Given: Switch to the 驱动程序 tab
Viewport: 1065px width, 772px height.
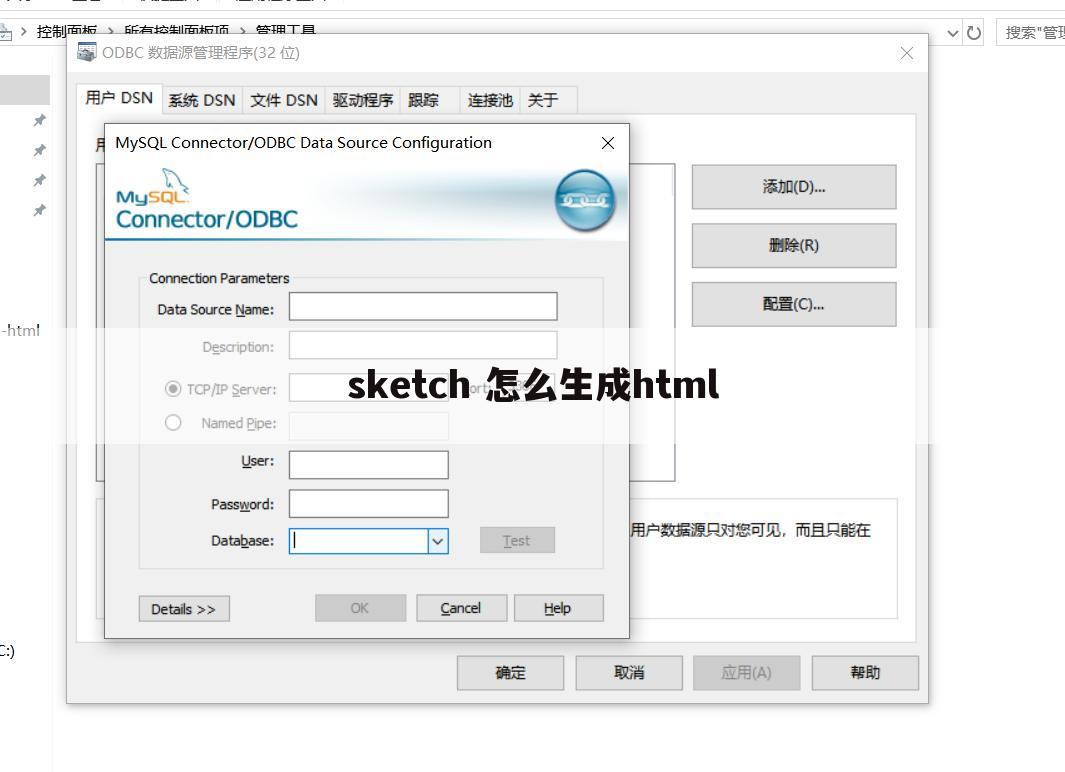Looking at the screenshot, I should click(x=360, y=100).
